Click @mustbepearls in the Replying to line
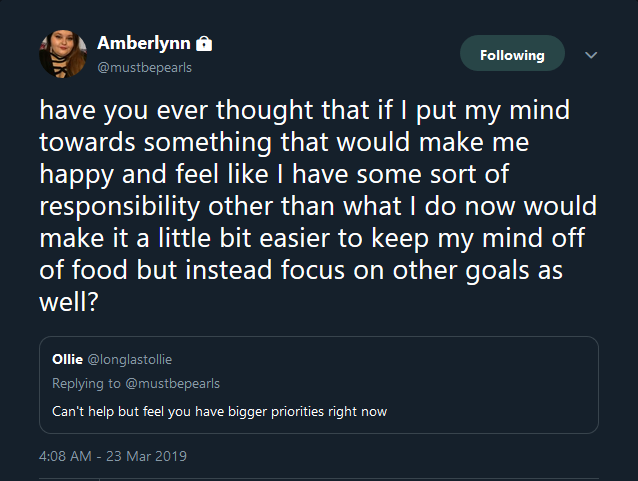 click(173, 383)
